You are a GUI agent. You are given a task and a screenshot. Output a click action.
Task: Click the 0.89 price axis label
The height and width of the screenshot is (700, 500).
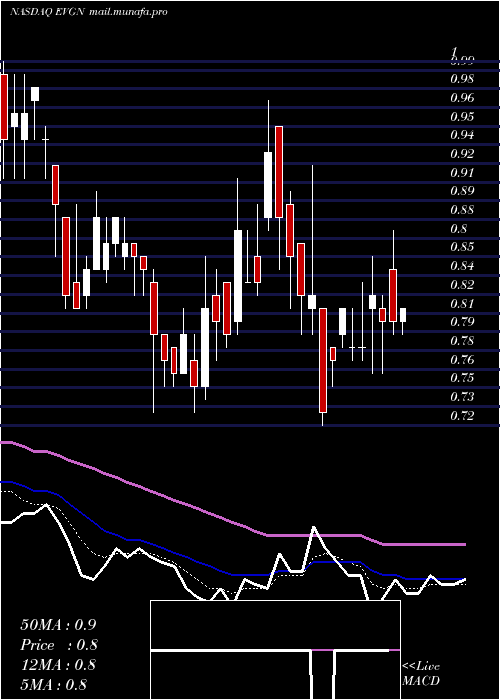tap(462, 191)
